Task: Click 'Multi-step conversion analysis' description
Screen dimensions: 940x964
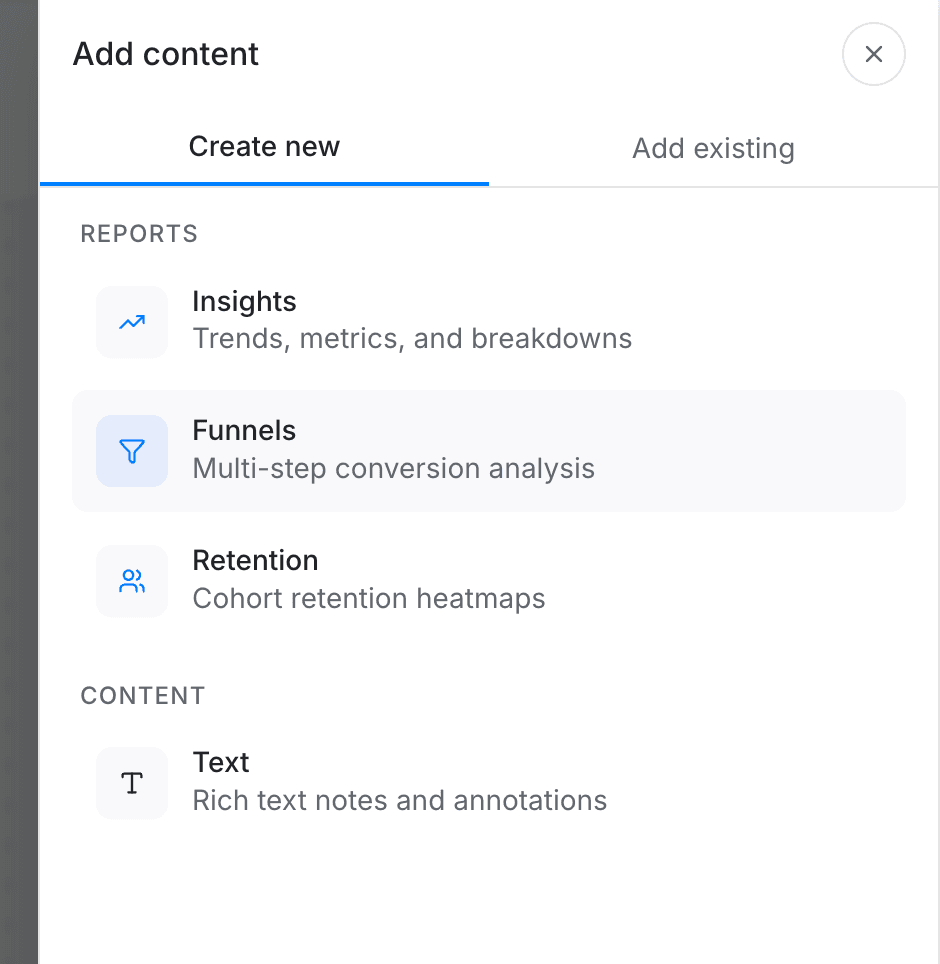Action: (393, 468)
